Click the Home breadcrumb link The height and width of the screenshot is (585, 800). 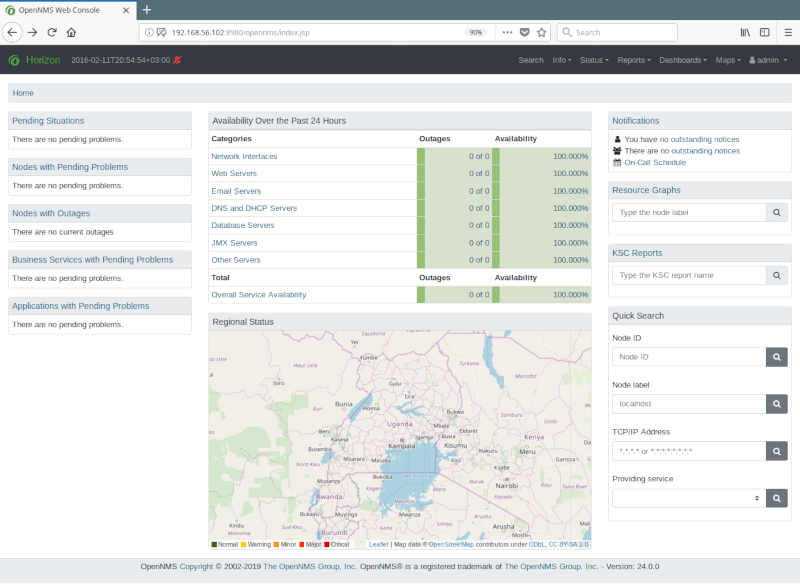click(x=23, y=93)
